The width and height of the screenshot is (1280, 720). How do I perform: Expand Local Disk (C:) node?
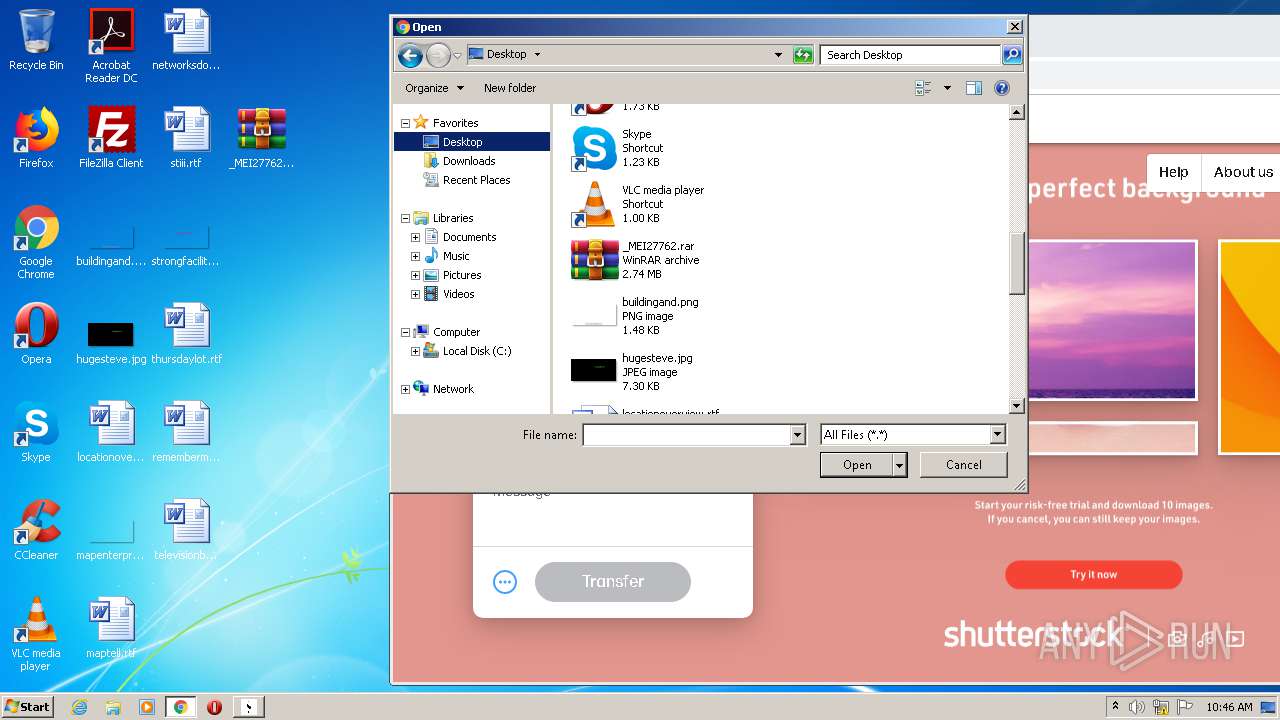pos(415,351)
